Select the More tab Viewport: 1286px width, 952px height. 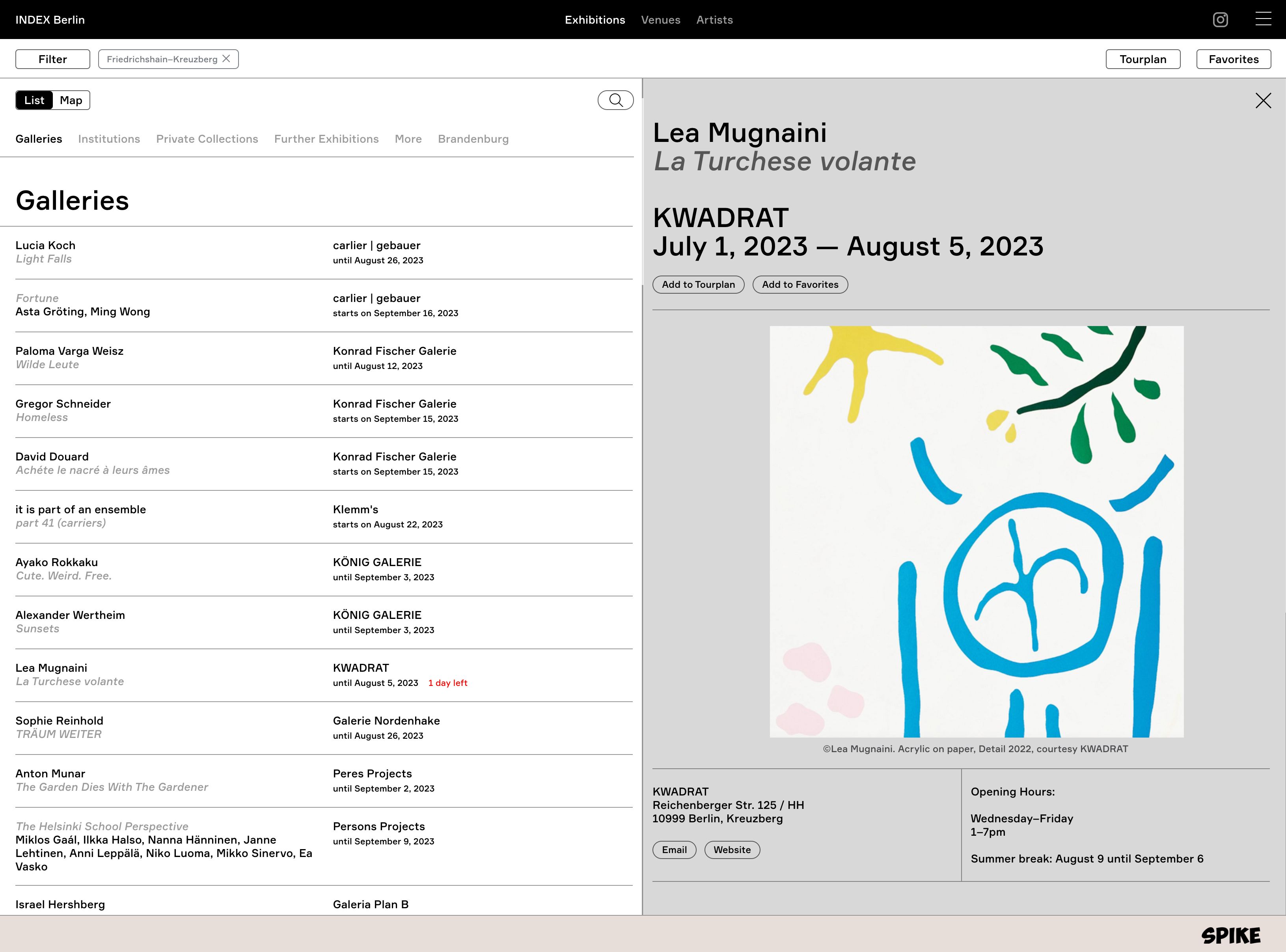point(408,139)
